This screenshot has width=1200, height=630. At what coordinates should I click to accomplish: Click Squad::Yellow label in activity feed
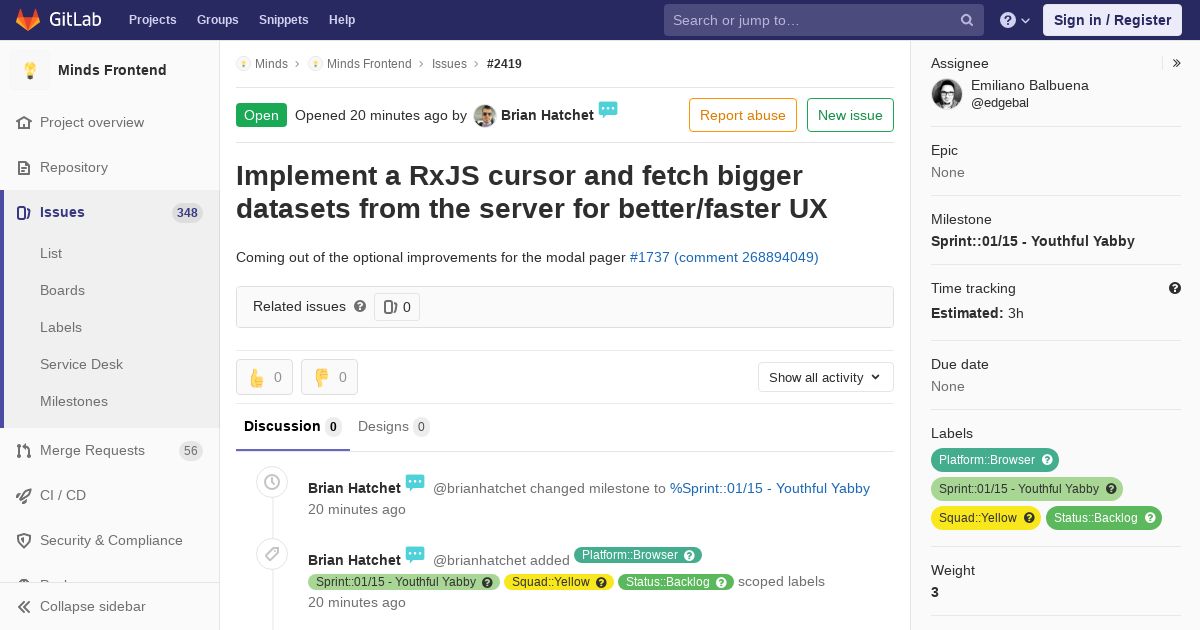(558, 582)
